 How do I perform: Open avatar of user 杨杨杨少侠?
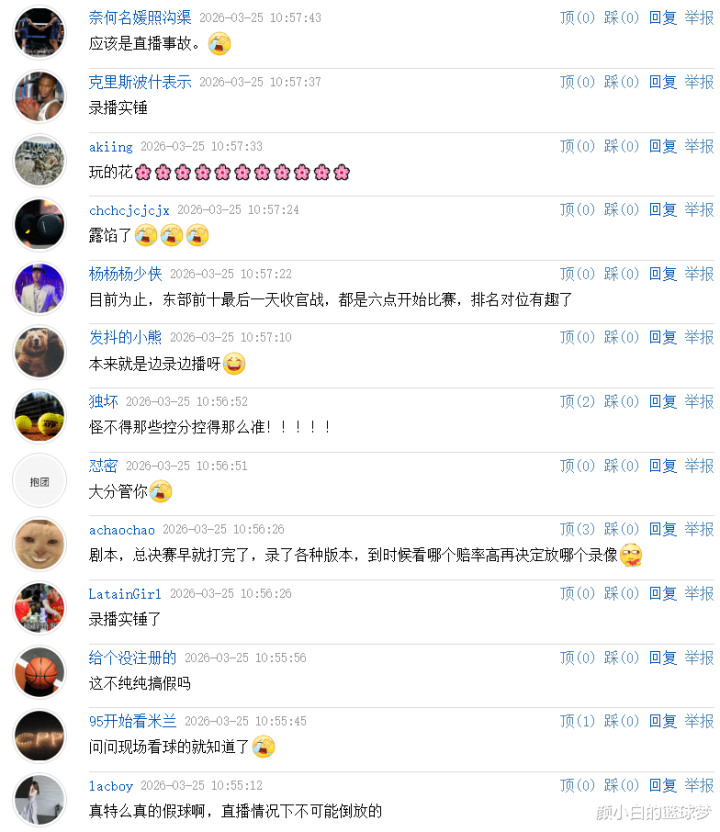(39, 289)
